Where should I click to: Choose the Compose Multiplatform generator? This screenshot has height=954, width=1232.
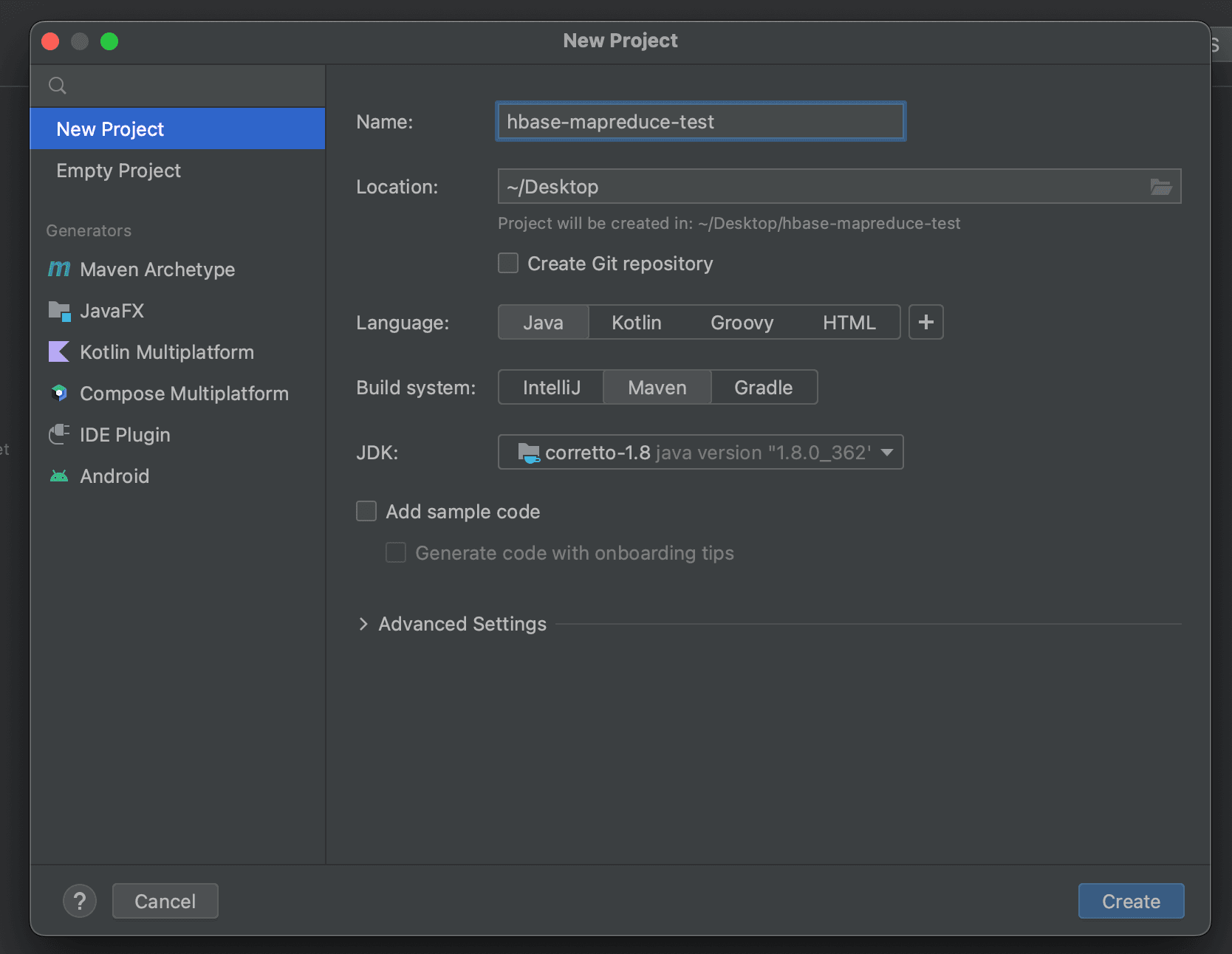184,393
